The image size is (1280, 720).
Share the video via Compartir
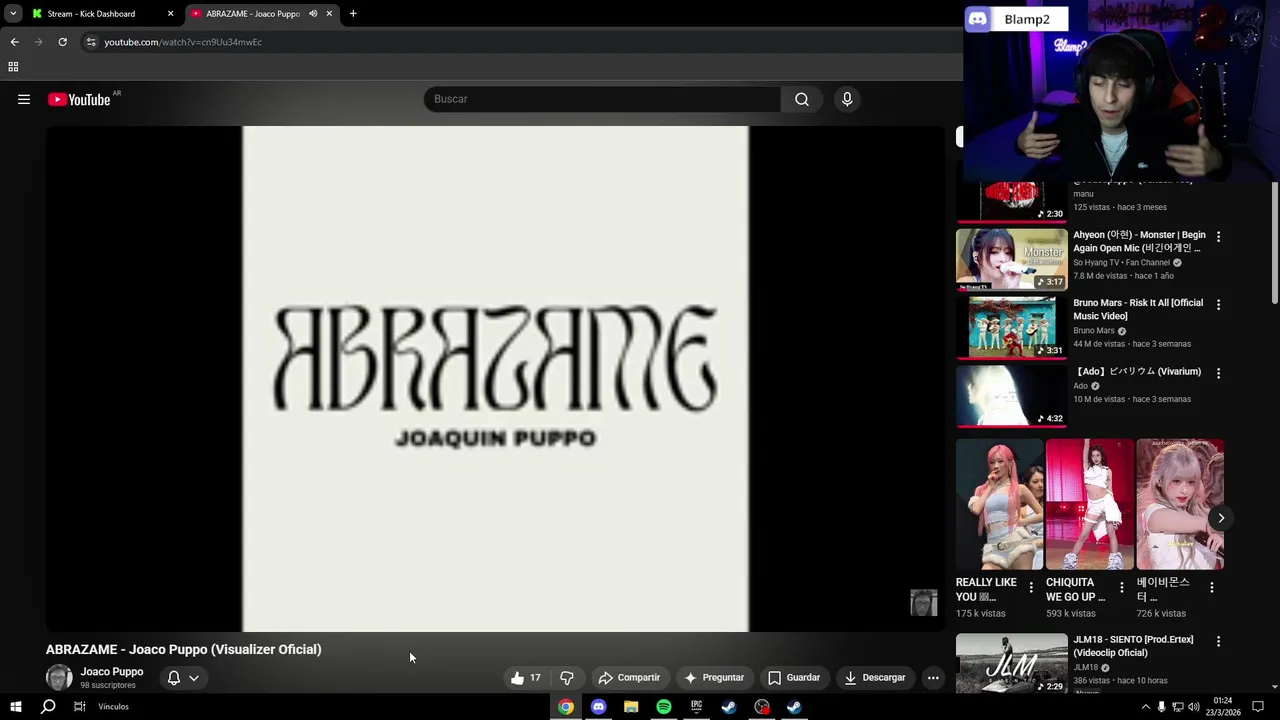tap(630, 678)
